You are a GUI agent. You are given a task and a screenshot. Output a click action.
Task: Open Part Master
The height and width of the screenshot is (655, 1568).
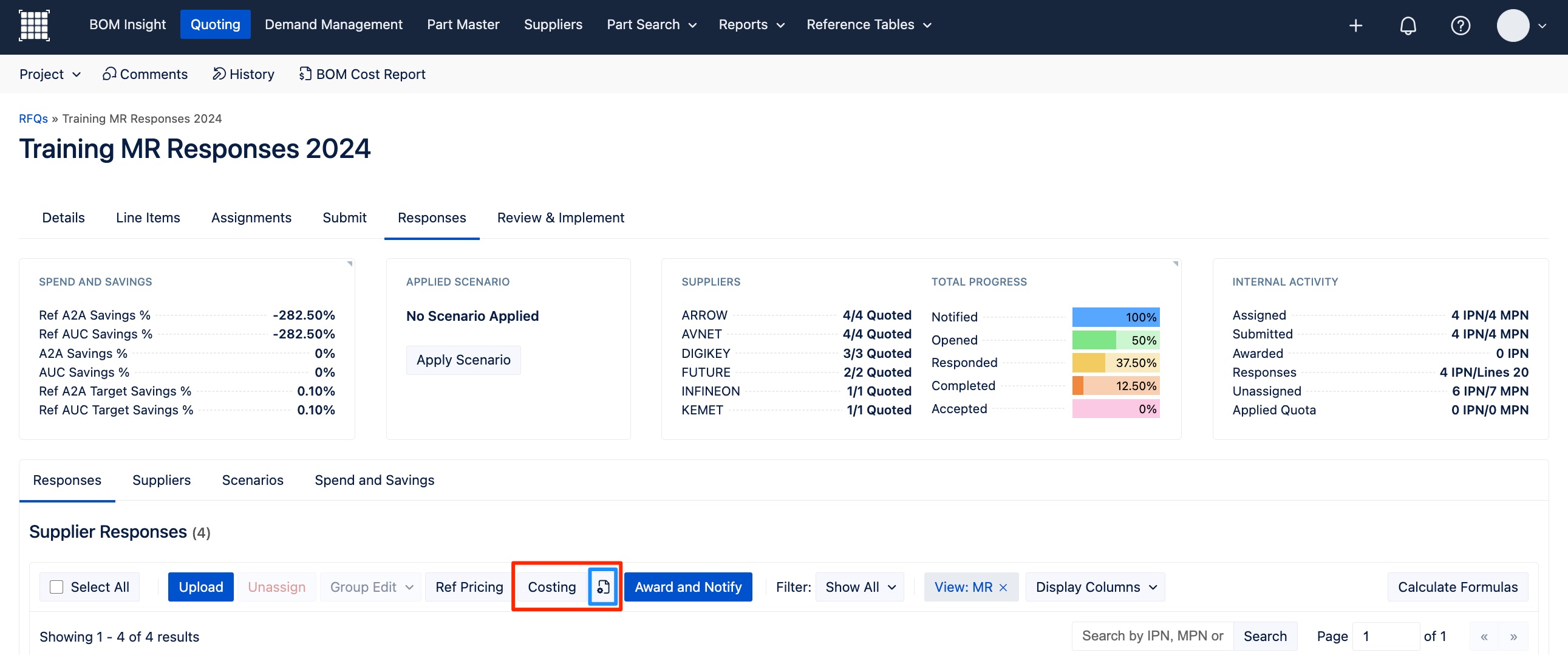pos(463,24)
